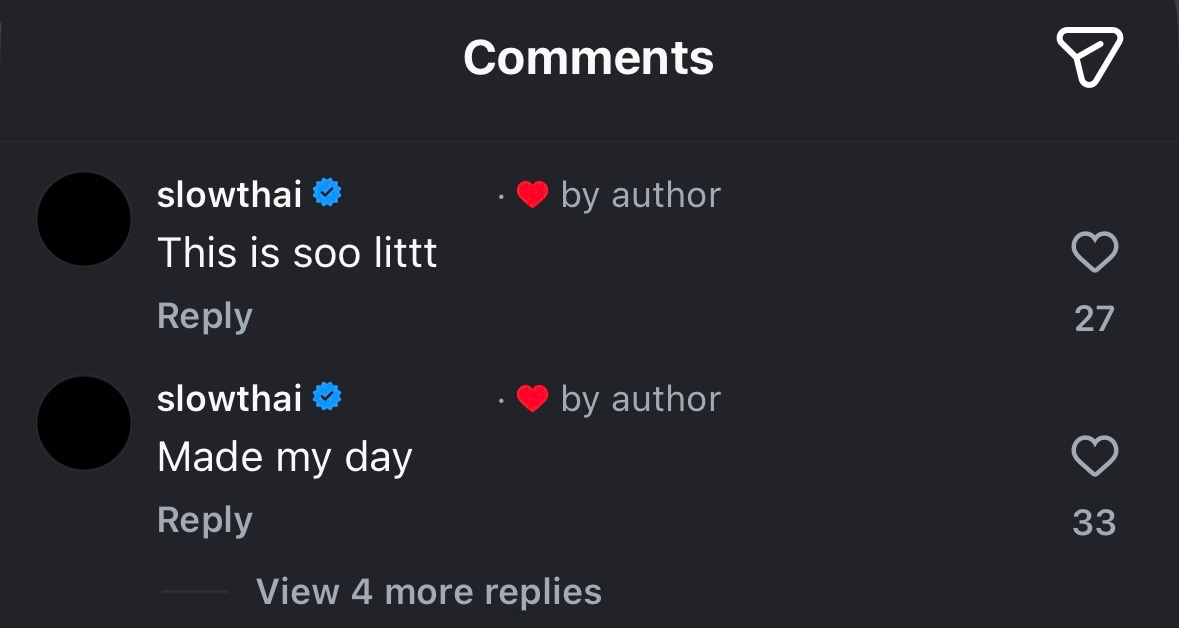Click red author-liked heart above "This is soo littt"
This screenshot has width=1179, height=628.
click(x=532, y=195)
